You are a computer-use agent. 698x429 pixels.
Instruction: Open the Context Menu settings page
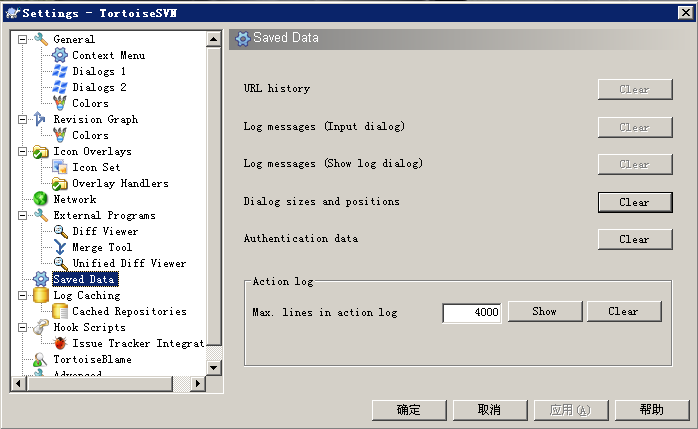109,55
